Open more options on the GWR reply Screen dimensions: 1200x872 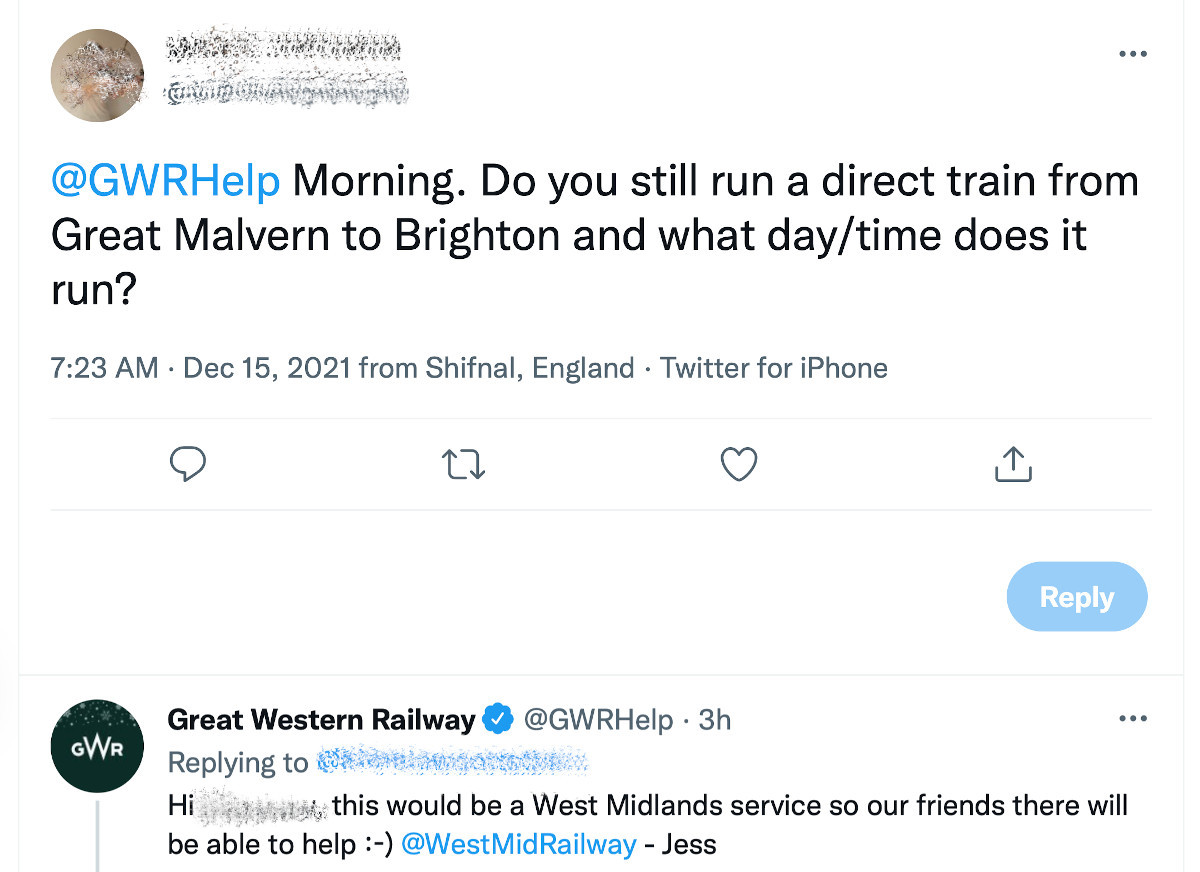pos(1132,719)
